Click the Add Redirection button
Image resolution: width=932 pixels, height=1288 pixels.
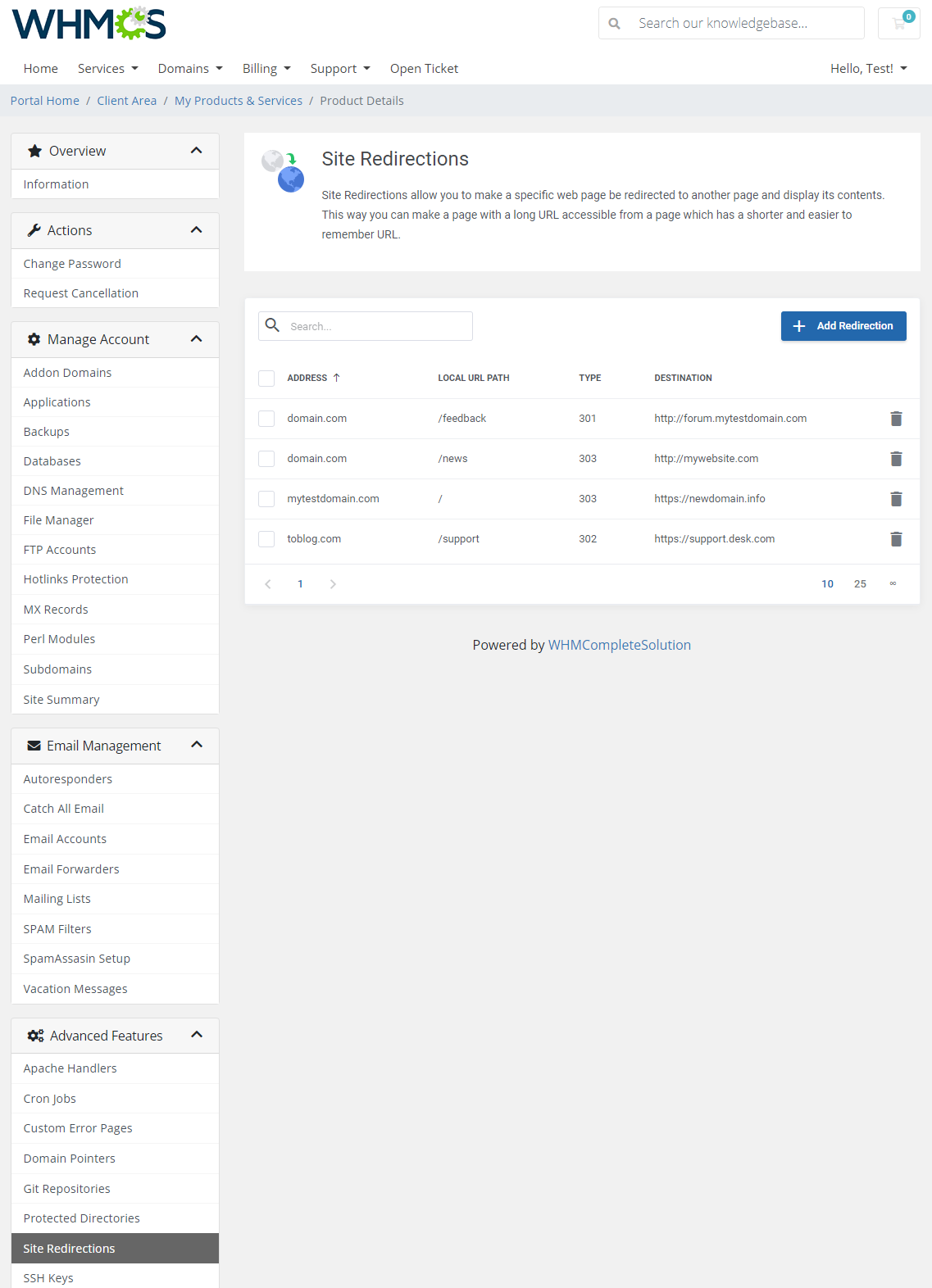click(843, 326)
